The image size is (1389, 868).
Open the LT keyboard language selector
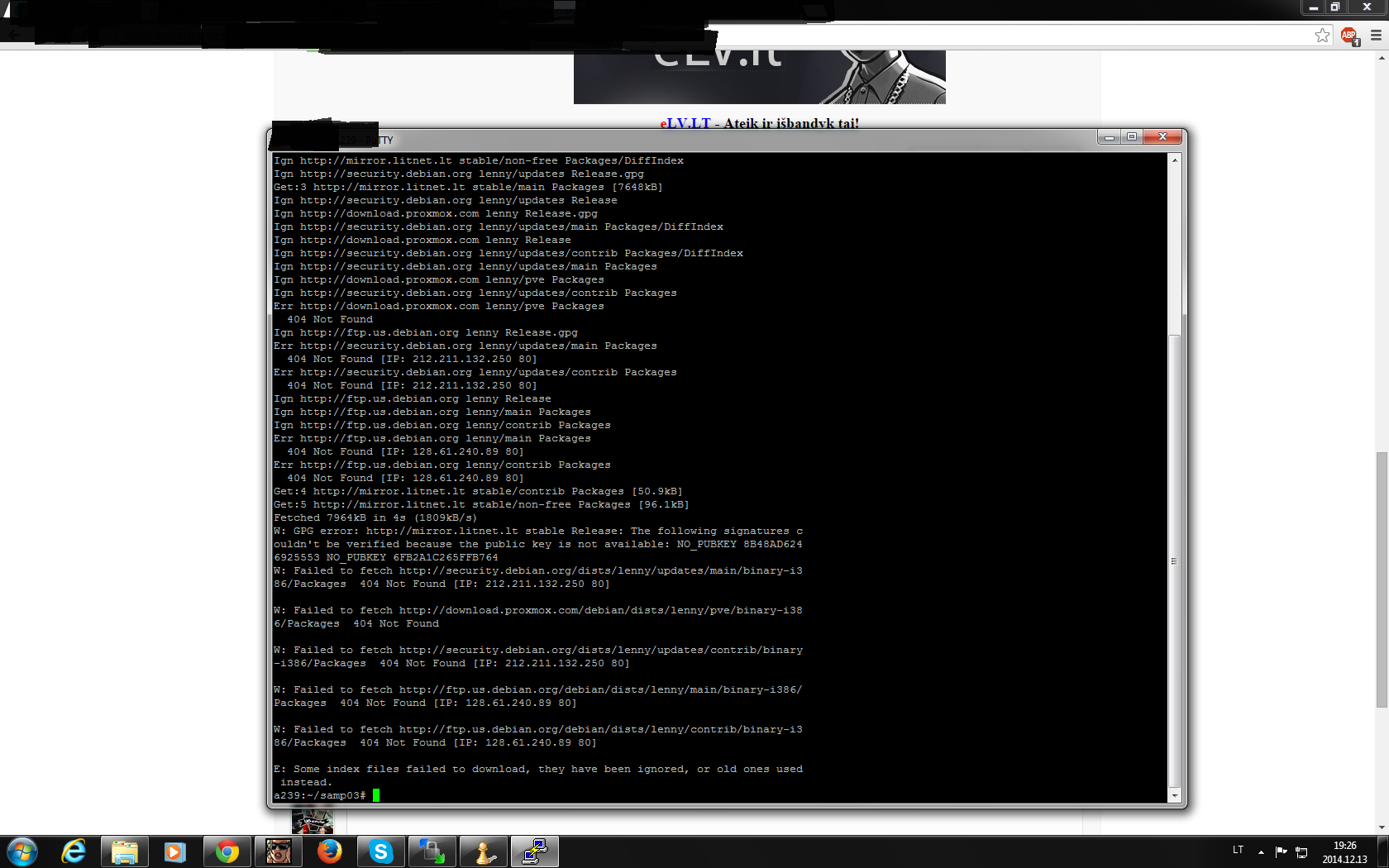point(1238,850)
